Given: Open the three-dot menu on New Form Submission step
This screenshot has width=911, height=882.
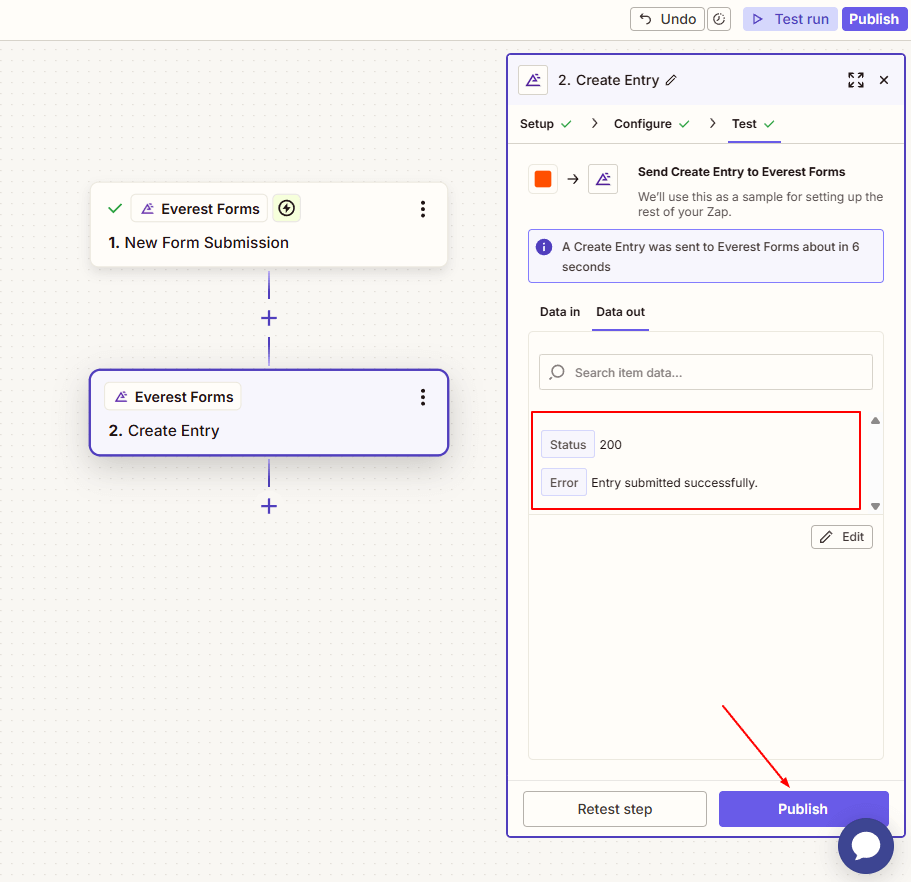Looking at the screenshot, I should point(423,209).
